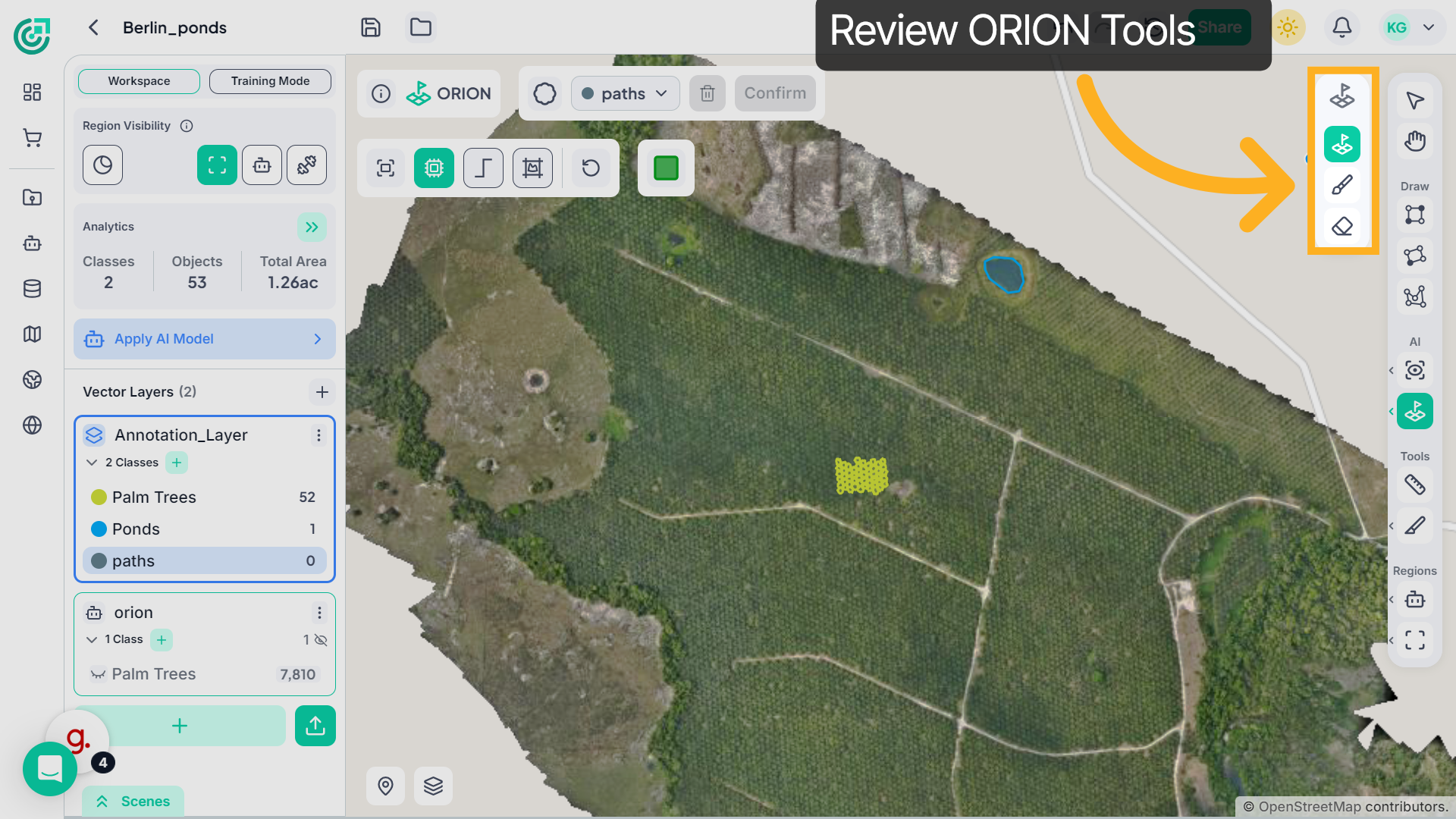The height and width of the screenshot is (819, 1456).
Task: Select the Palm Trees class with 52 objects
Action: [x=205, y=497]
